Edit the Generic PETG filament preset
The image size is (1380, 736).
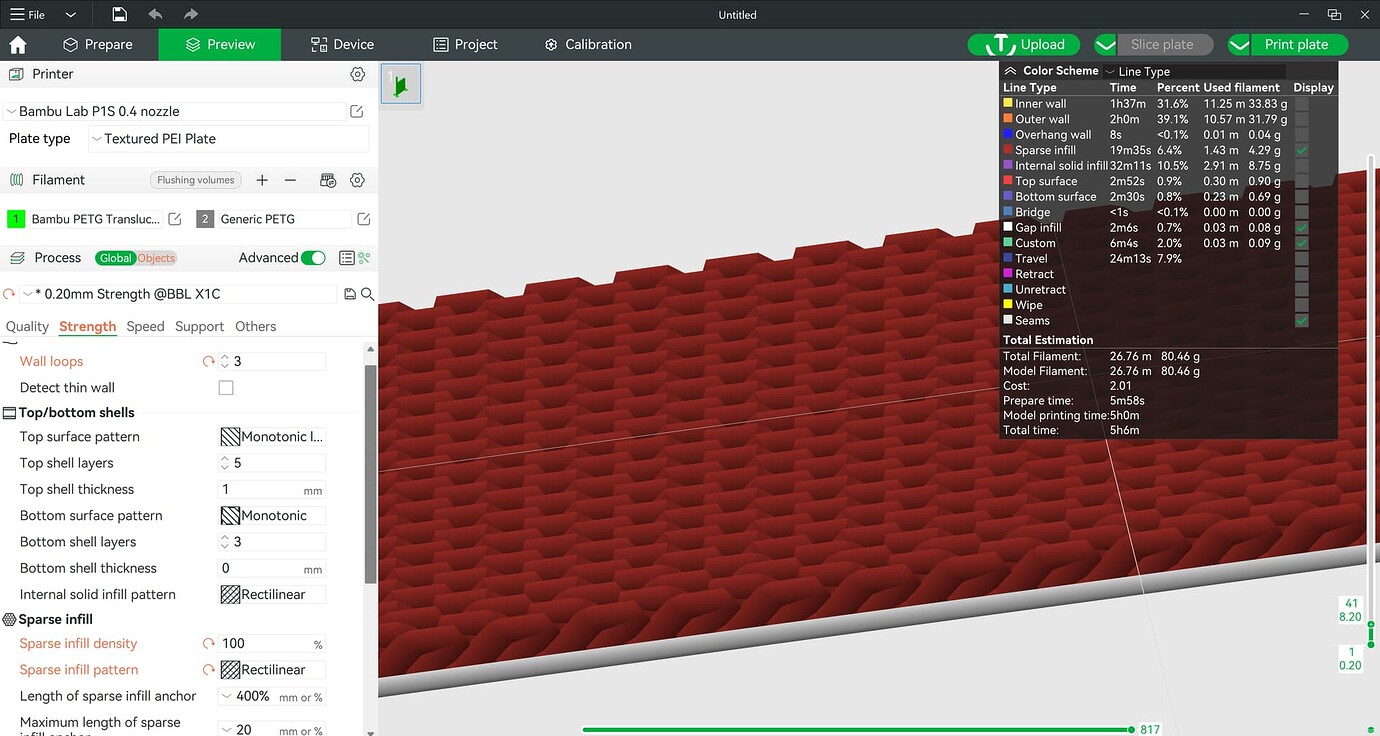(x=364, y=219)
